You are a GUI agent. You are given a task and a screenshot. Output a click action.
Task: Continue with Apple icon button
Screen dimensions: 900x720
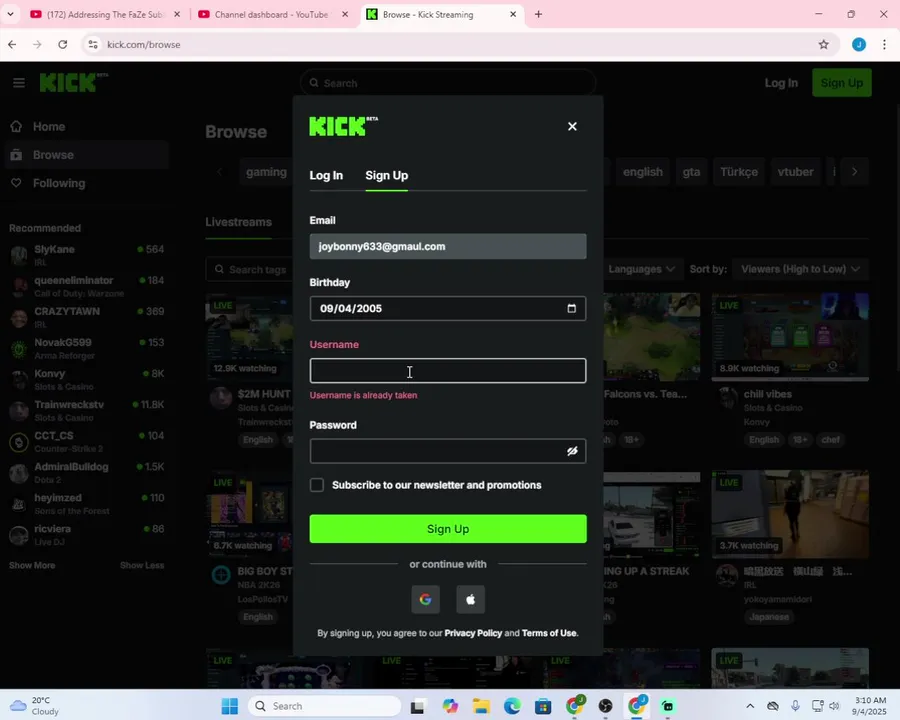point(471,599)
